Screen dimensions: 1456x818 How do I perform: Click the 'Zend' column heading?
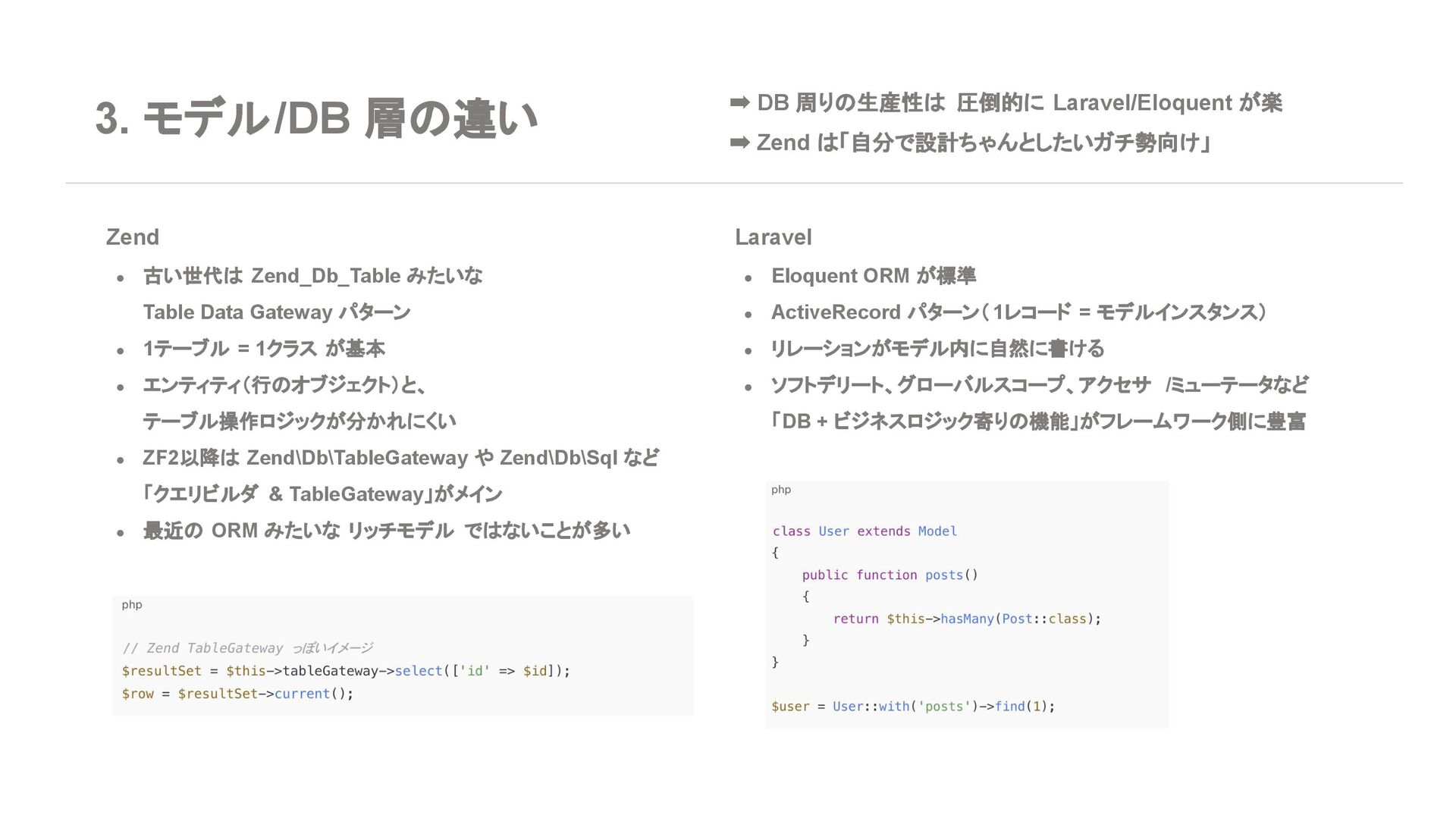(133, 237)
